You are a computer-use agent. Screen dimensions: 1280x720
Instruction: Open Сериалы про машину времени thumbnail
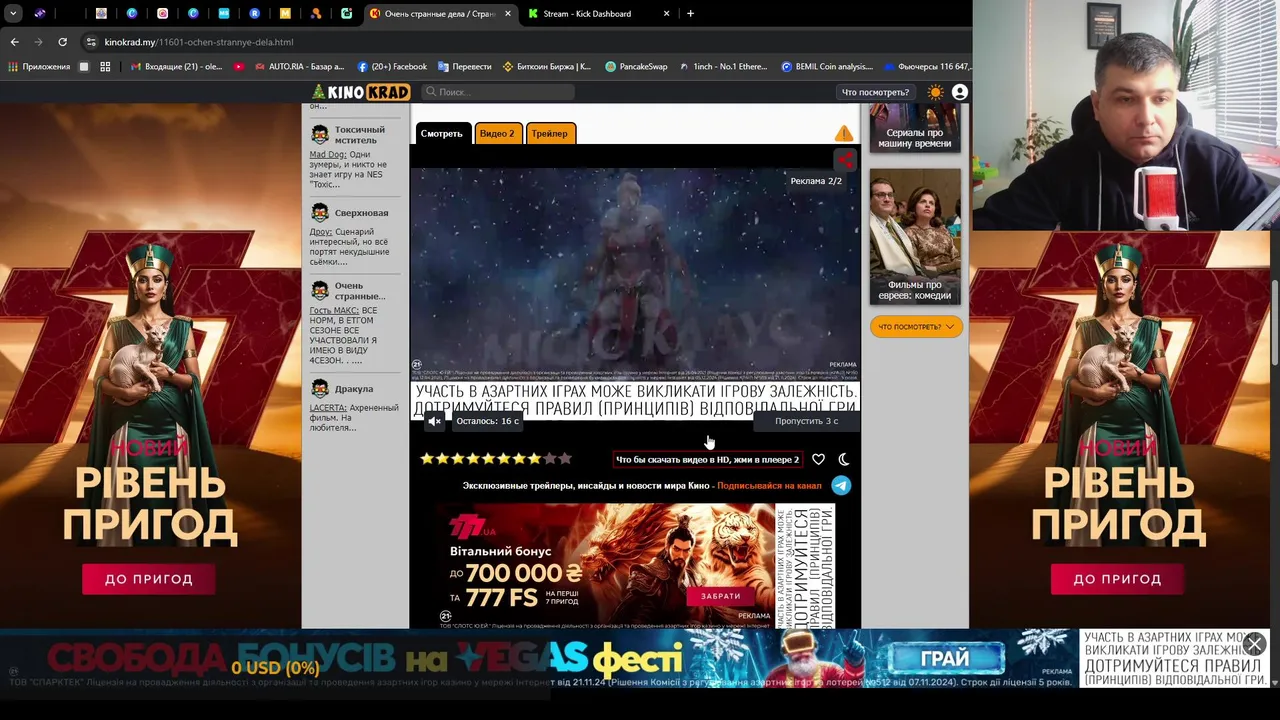click(x=915, y=128)
